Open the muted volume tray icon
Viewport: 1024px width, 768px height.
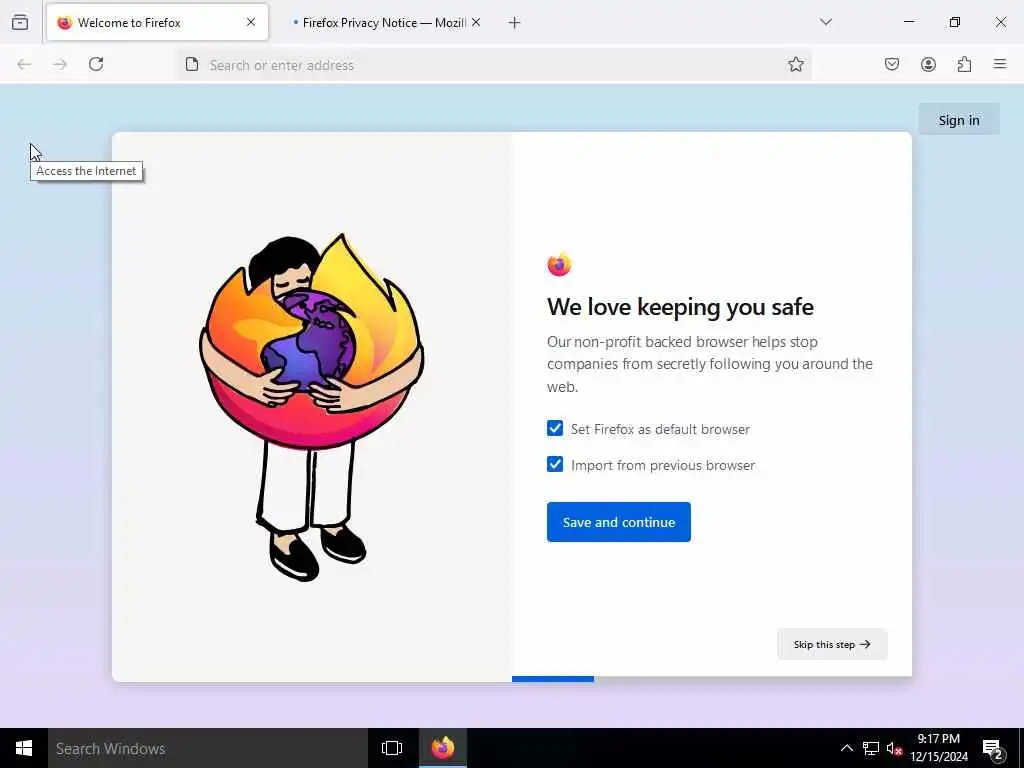tap(894, 748)
